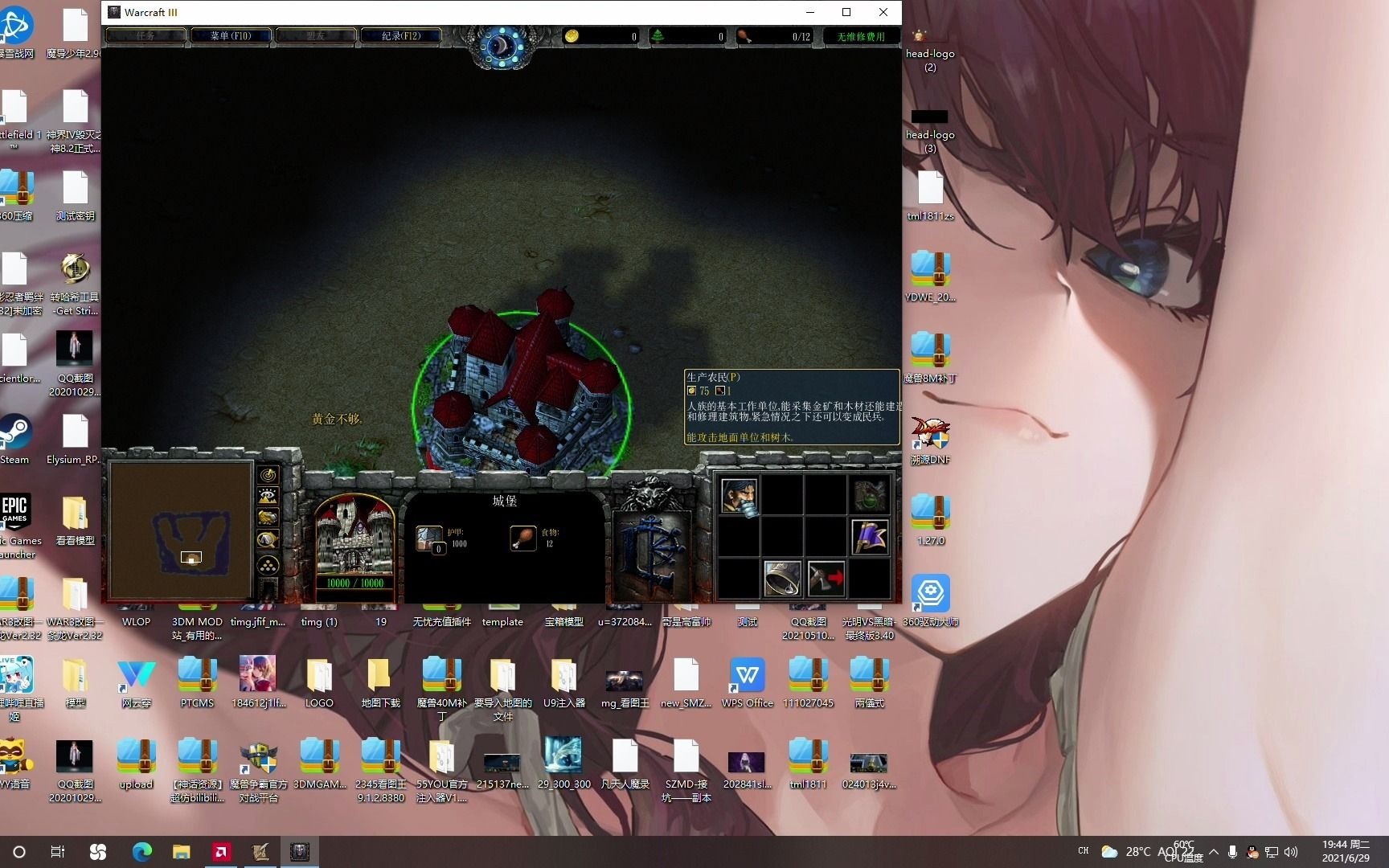Image resolution: width=1389 pixels, height=868 pixels.
Task: Select the 111027045 archive on desktop
Action: (808, 682)
